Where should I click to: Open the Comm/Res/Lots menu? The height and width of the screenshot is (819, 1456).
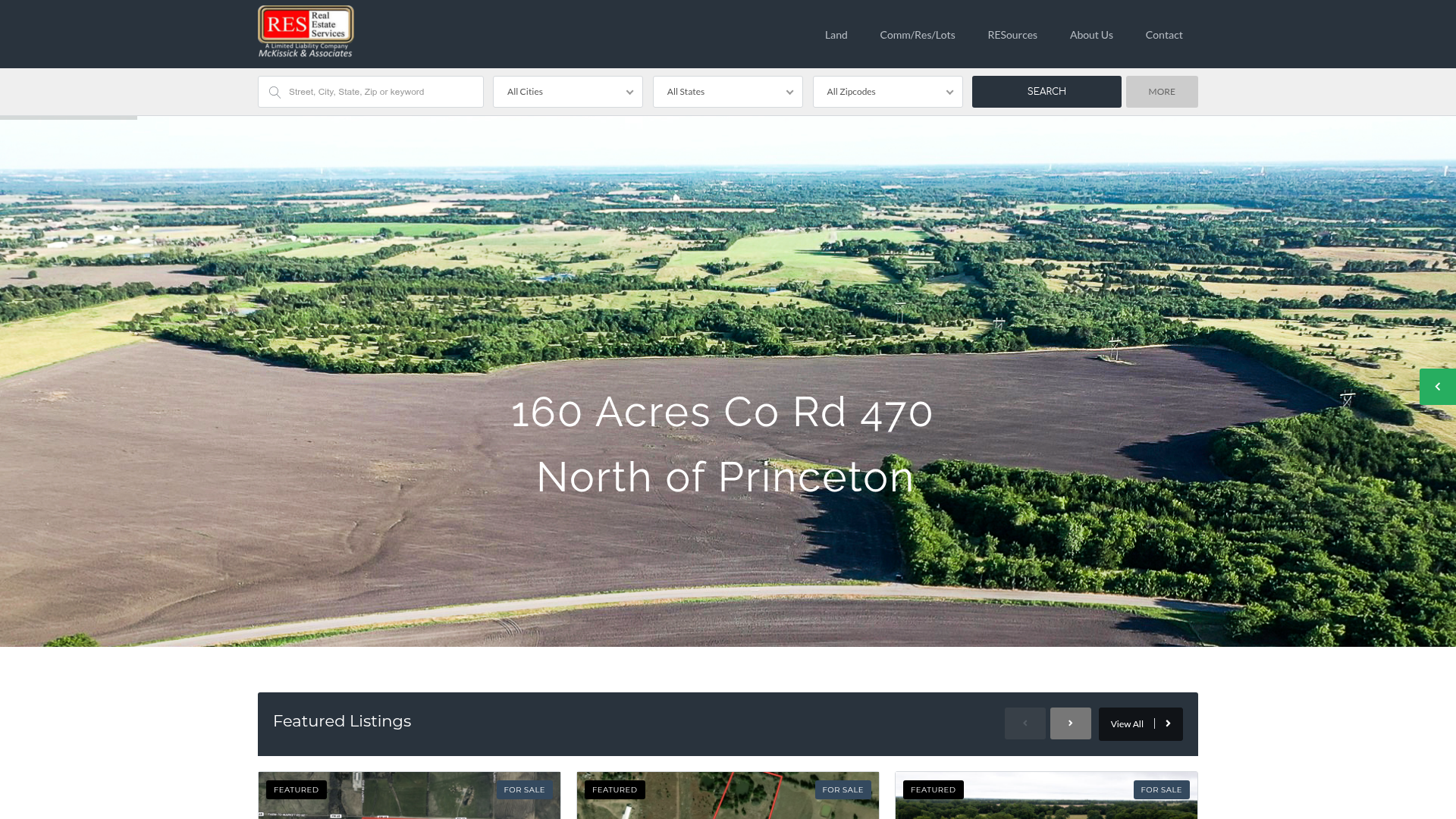[x=917, y=35]
